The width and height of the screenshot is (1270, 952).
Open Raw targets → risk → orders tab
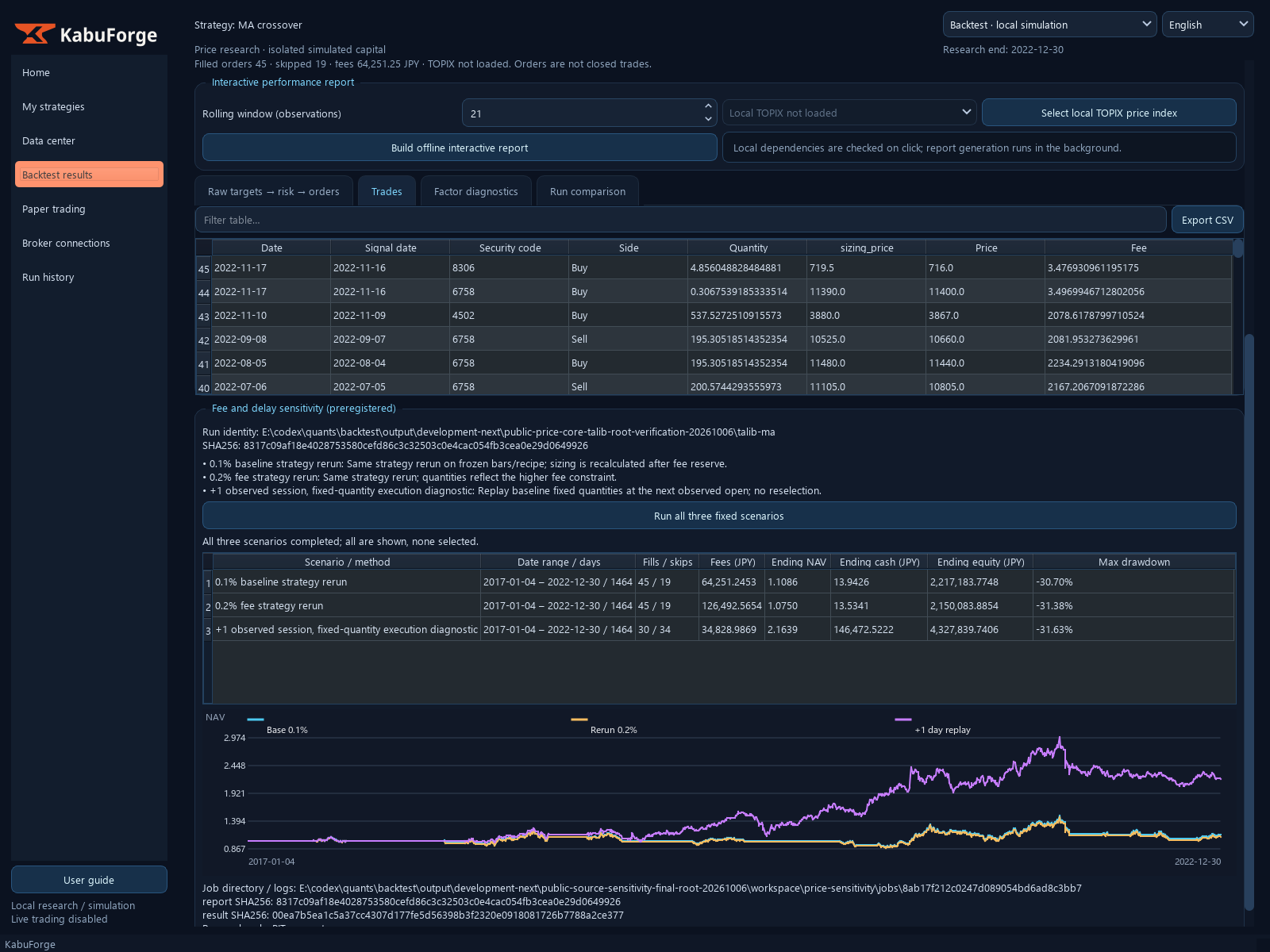click(274, 191)
